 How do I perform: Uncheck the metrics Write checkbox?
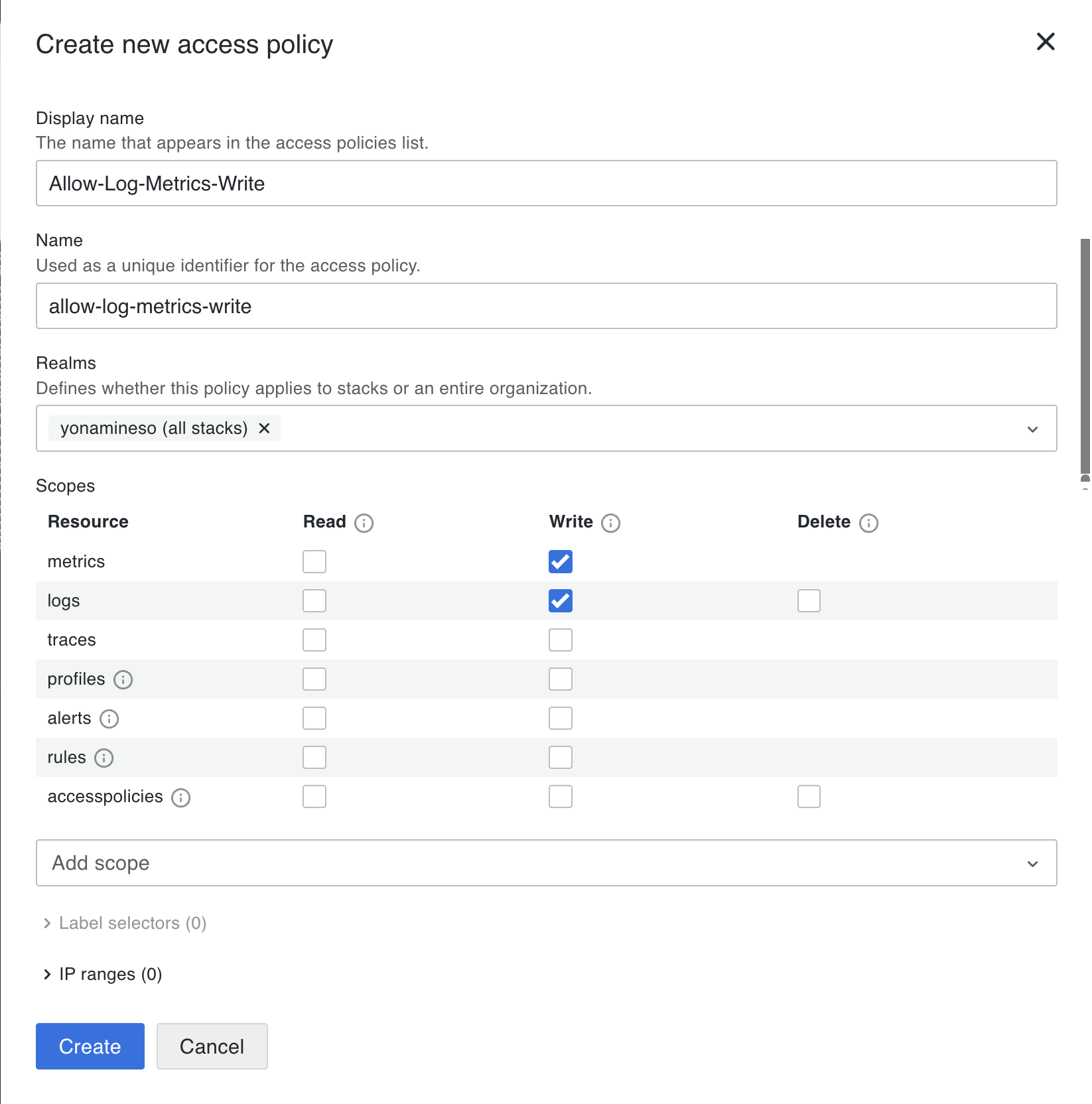click(x=560, y=562)
